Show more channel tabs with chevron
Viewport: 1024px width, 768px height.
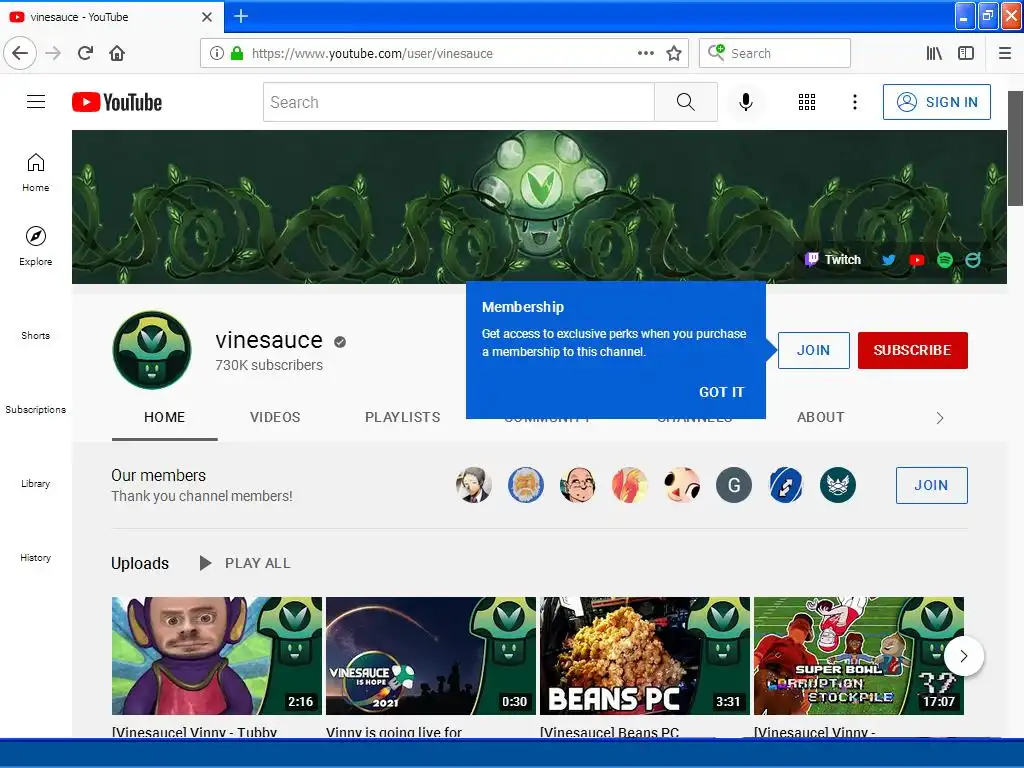(x=940, y=418)
